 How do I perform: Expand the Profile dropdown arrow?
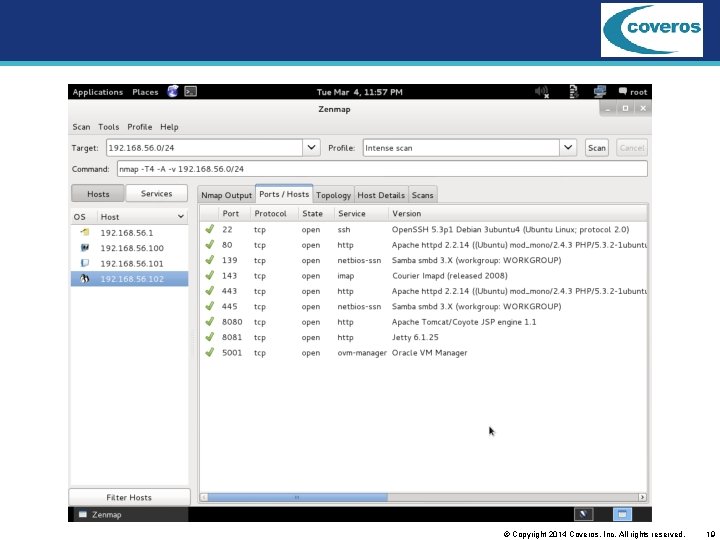[568, 148]
